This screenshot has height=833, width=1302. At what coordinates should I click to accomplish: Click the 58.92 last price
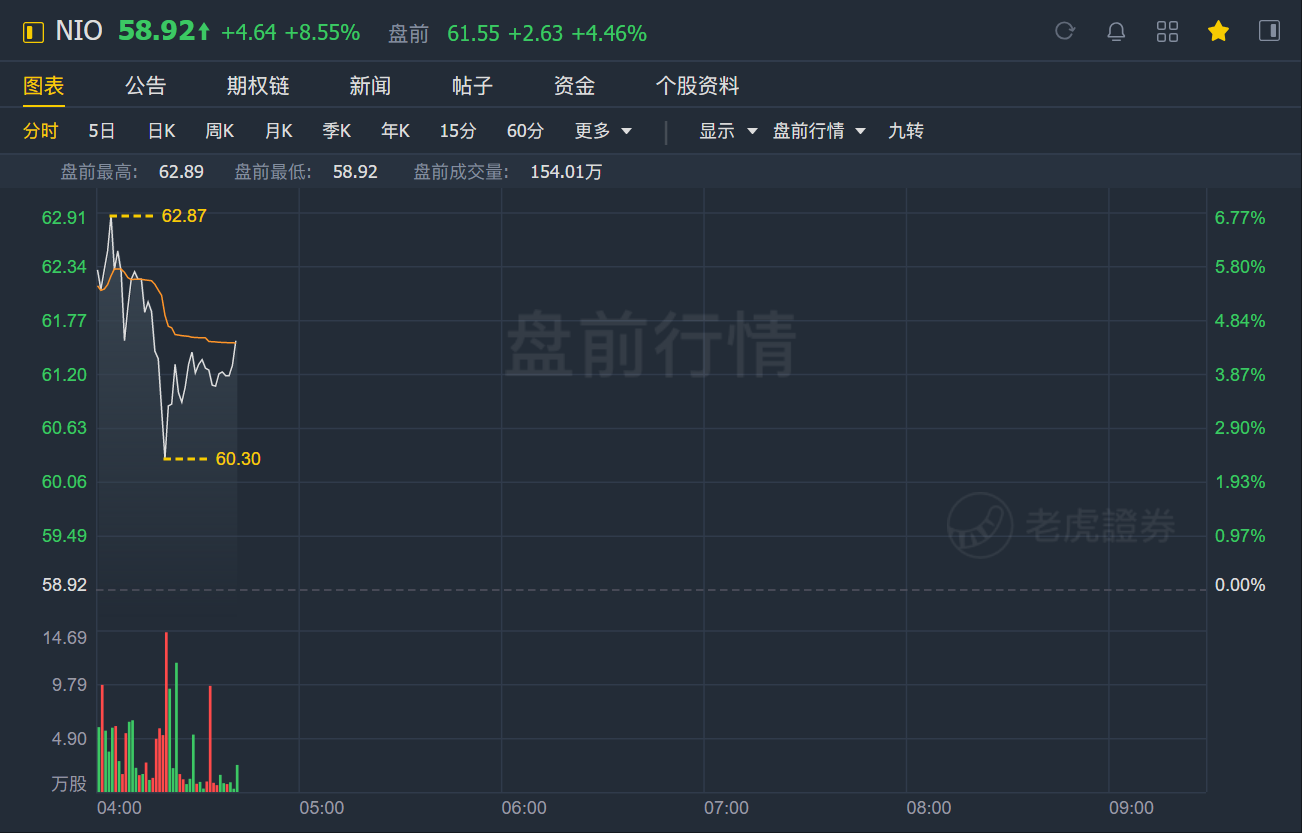[x=157, y=31]
